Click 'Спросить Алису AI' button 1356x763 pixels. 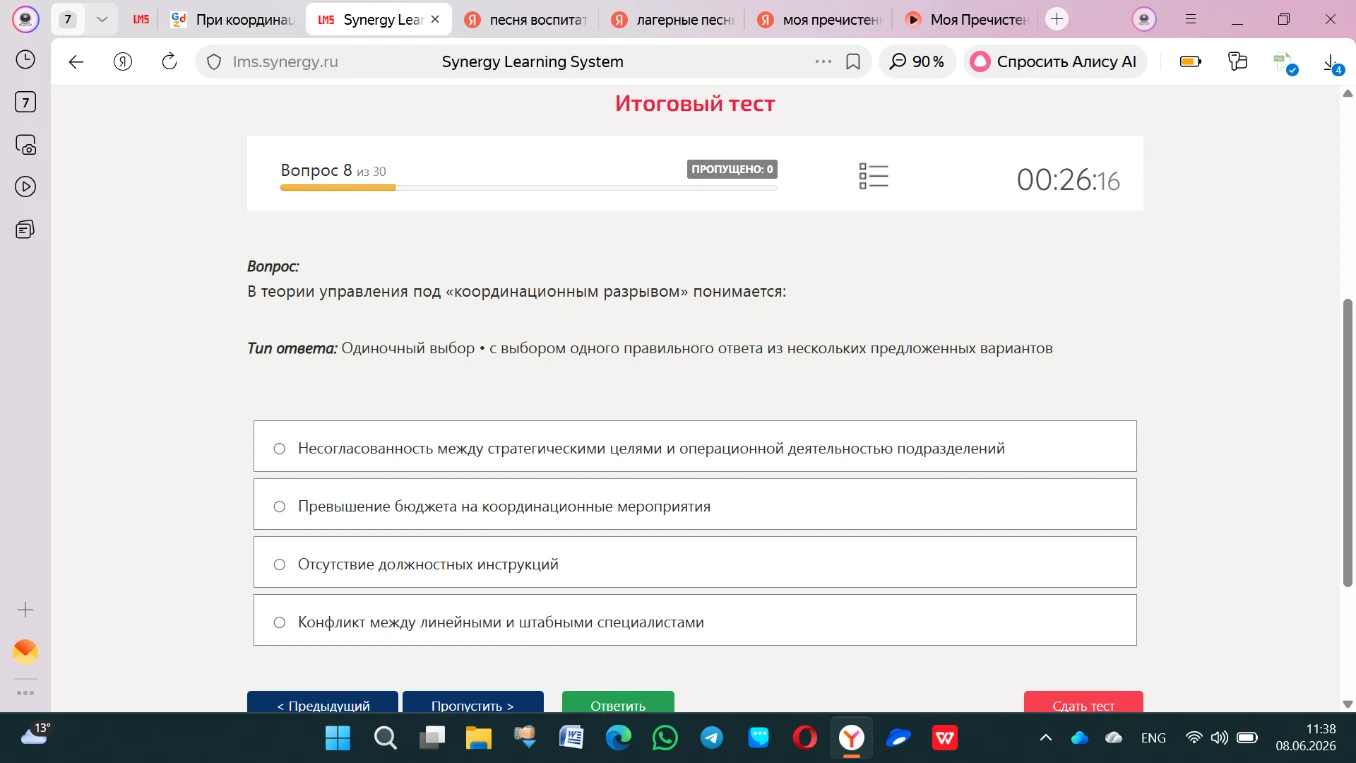pyautogui.click(x=1055, y=62)
